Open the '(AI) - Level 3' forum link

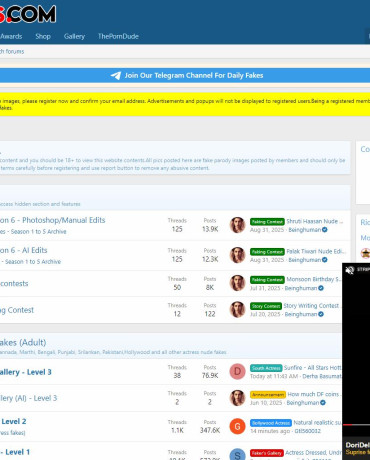28,398
